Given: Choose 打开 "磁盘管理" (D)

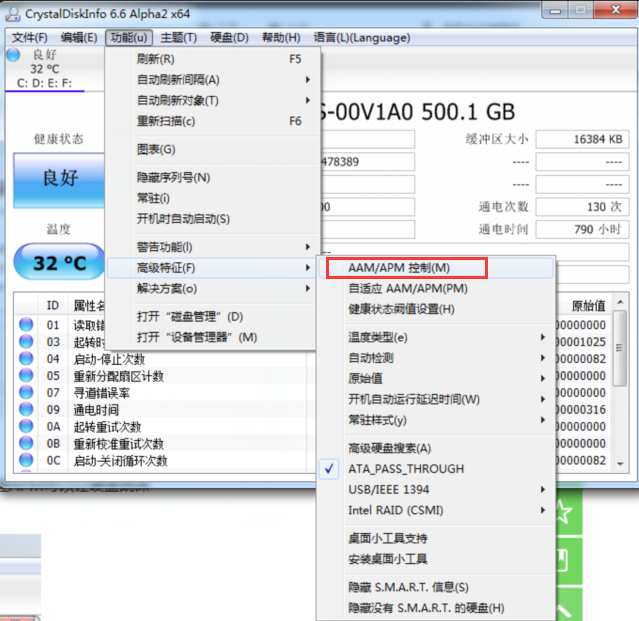Looking at the screenshot, I should point(212,317).
